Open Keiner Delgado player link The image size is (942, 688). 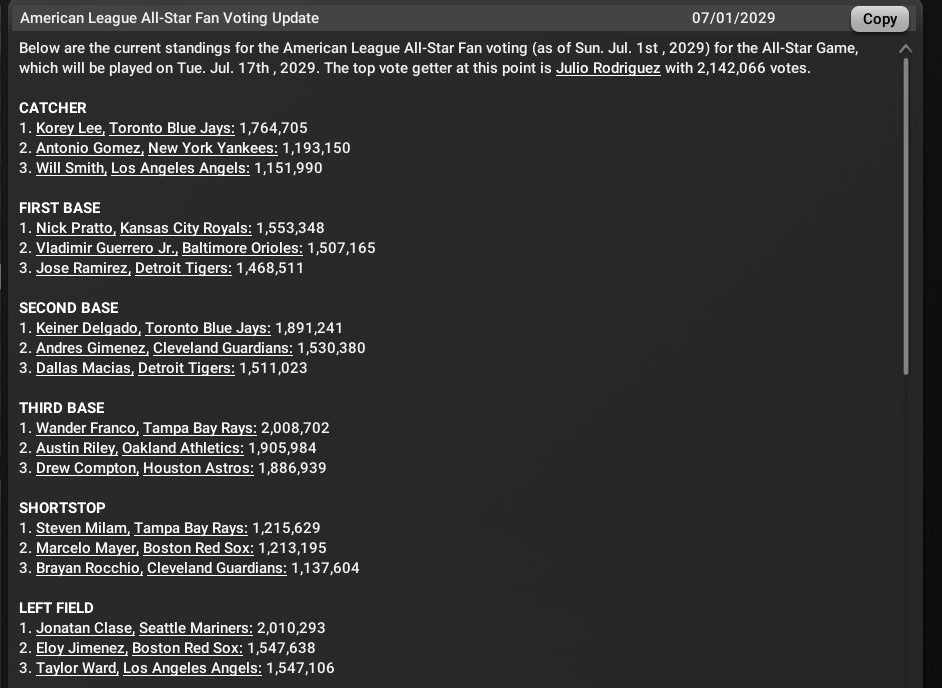tap(88, 328)
